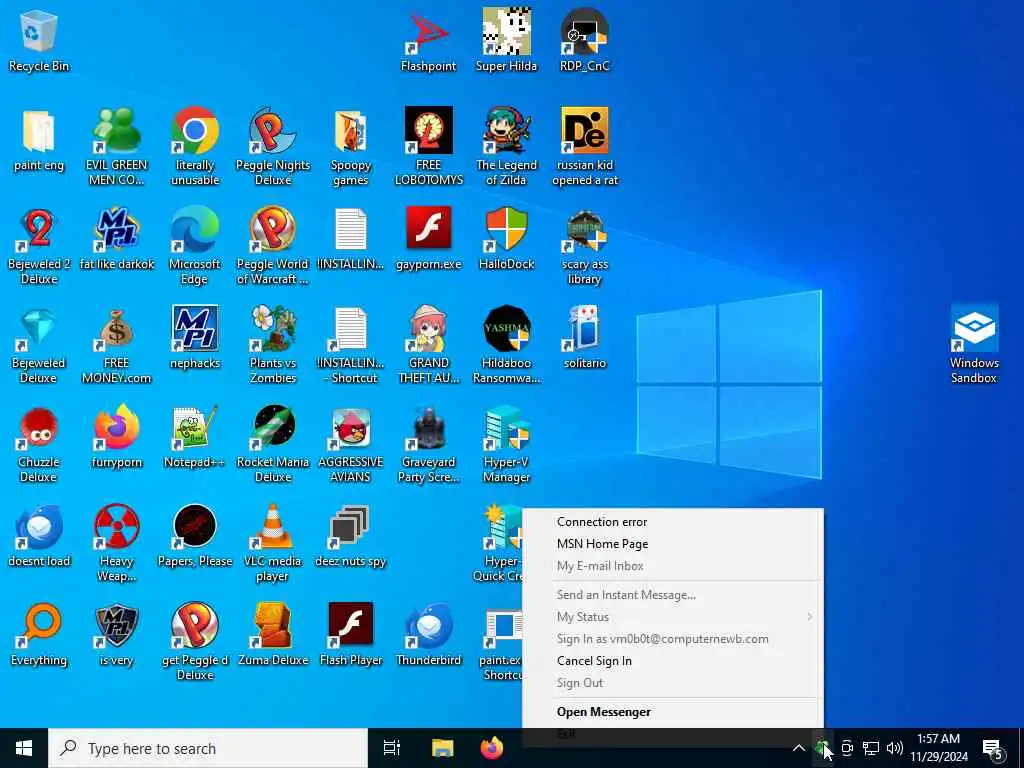
Task: Select the deez nuts spy icon
Action: pyautogui.click(x=351, y=536)
